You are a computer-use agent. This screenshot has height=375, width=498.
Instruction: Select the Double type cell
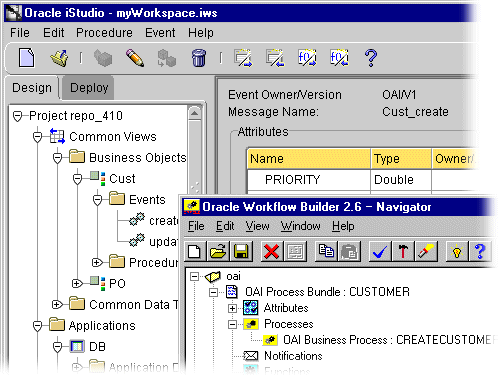click(401, 180)
